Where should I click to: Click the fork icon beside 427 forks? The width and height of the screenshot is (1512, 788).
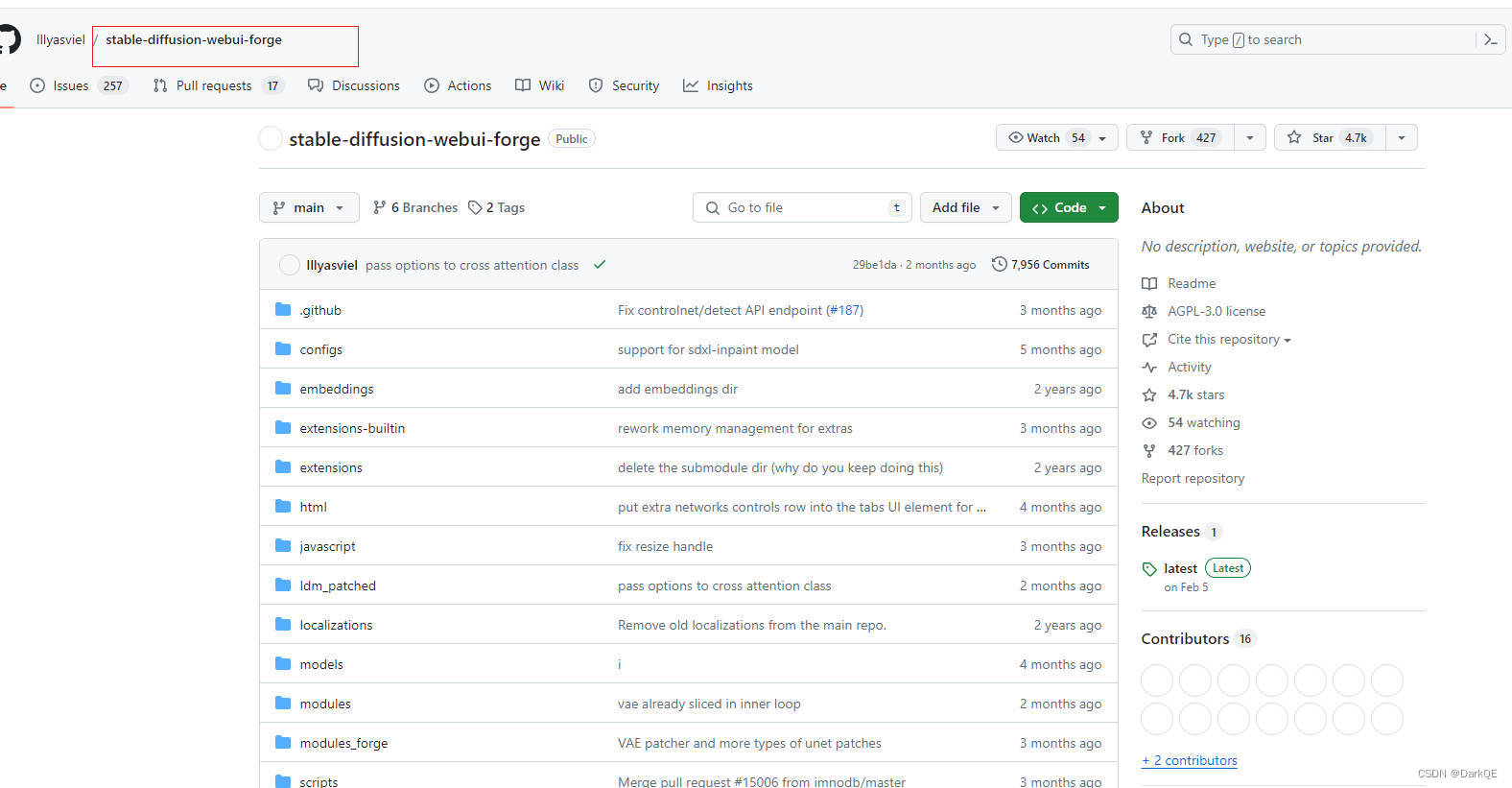tap(1149, 450)
